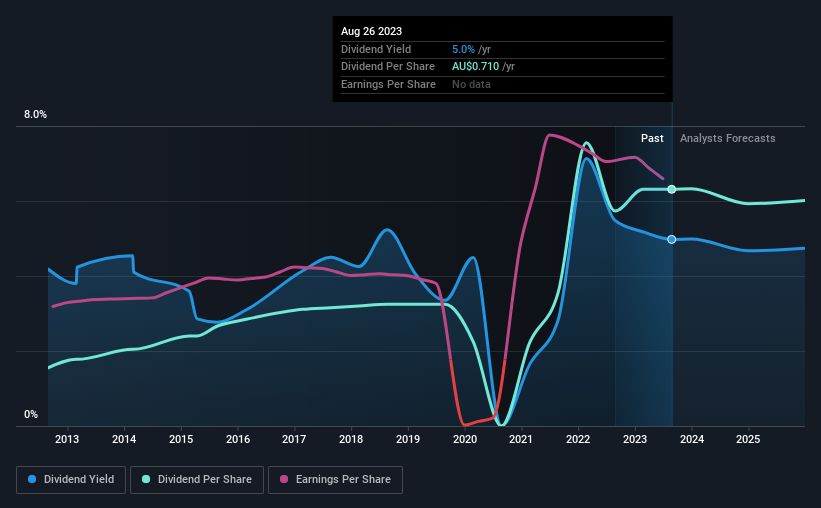
Task: Click the blue Dividend Yield legend dot
Action: pos(32,479)
